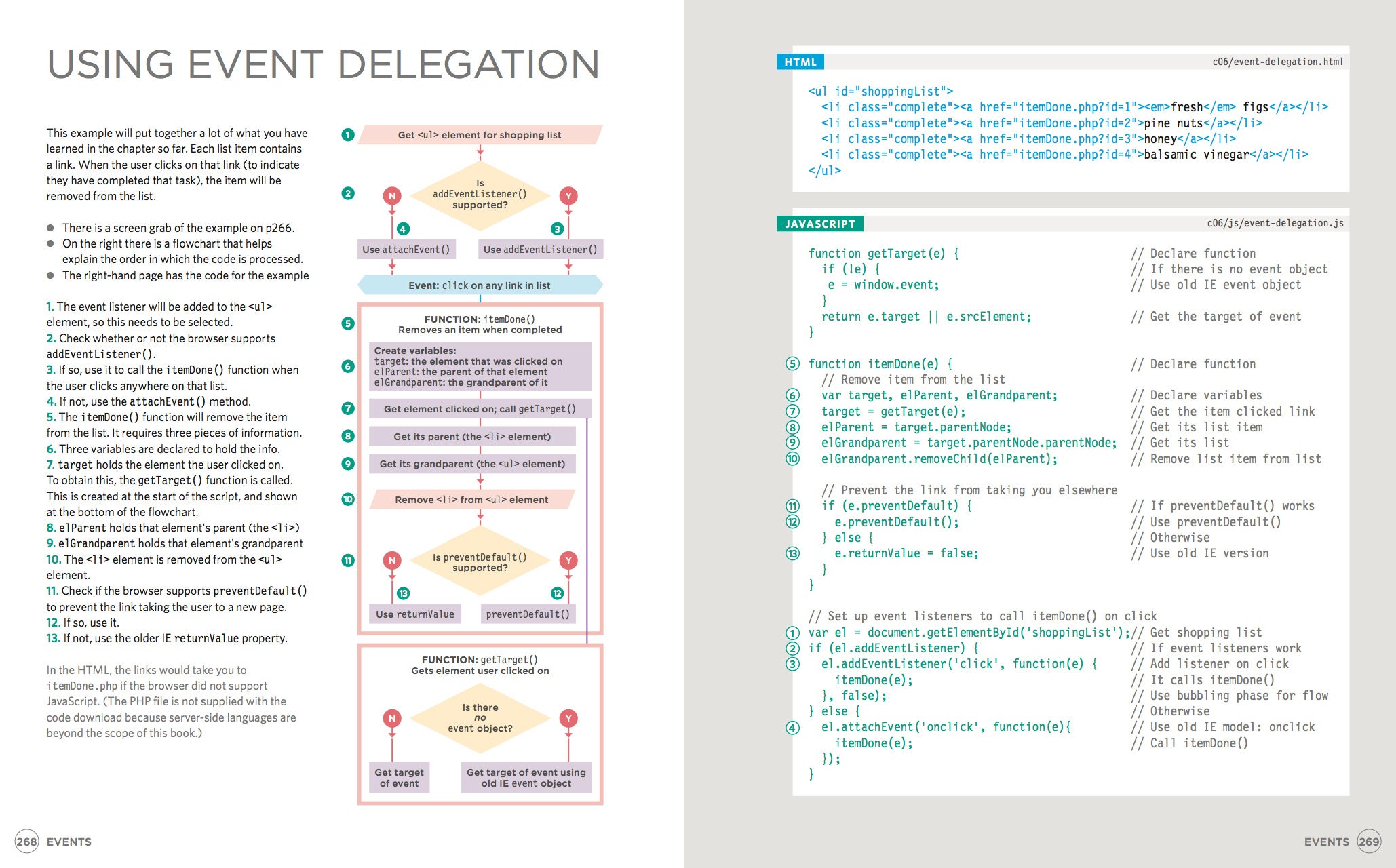This screenshot has height=868, width=1396.
Task: Click the N circle beside the preventDefault() diamond
Action: coord(392,560)
